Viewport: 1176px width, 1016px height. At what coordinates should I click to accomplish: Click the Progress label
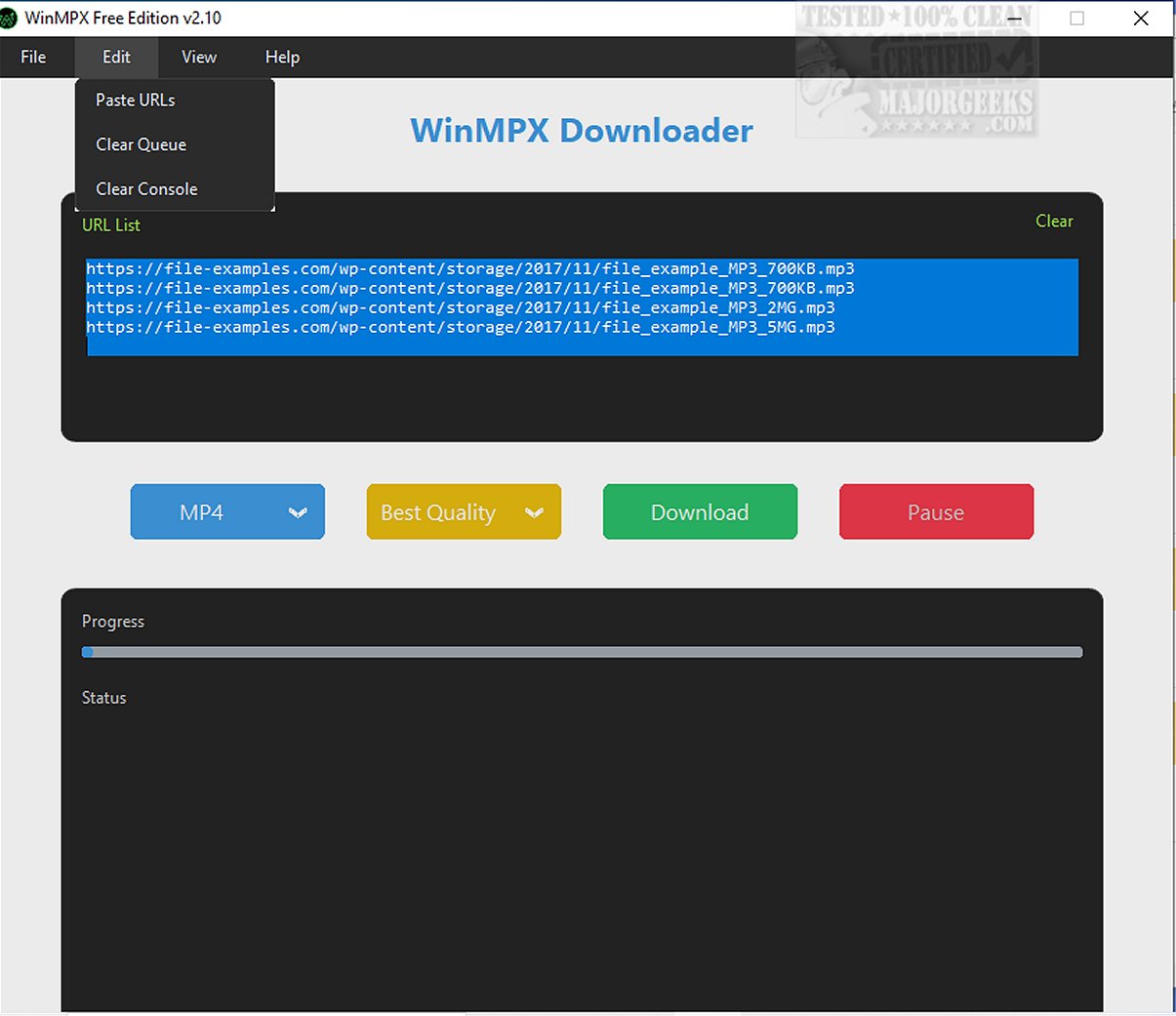coord(113,621)
